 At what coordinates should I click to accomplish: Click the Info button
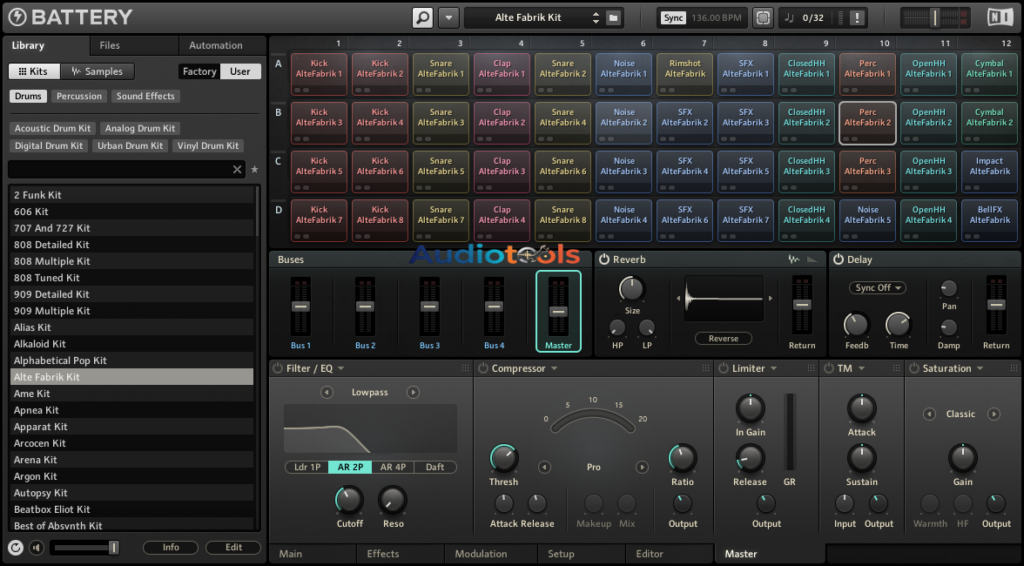coord(170,548)
